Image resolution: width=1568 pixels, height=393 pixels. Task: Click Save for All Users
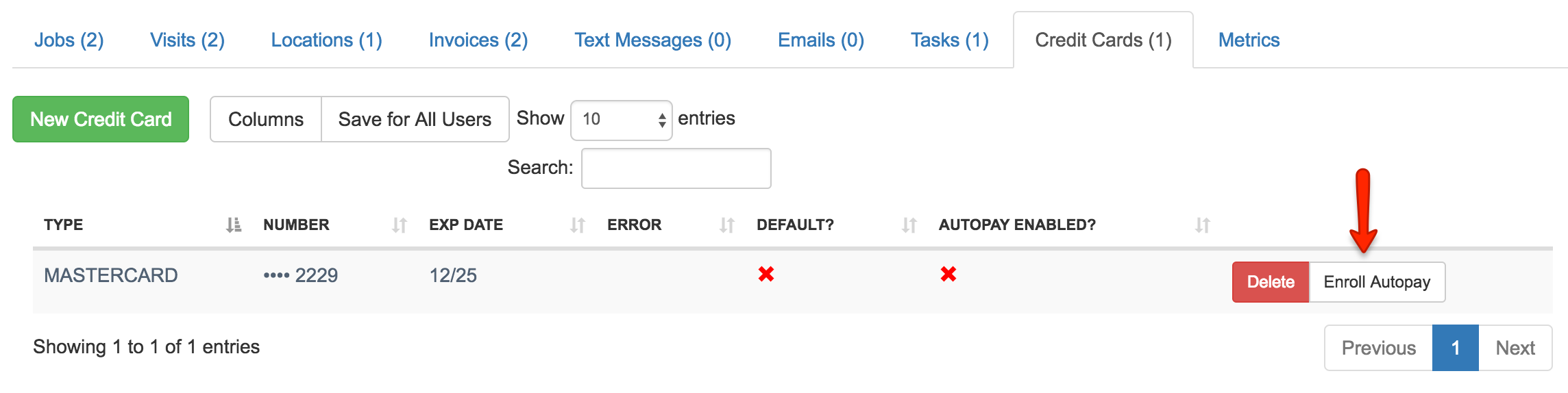[x=415, y=119]
